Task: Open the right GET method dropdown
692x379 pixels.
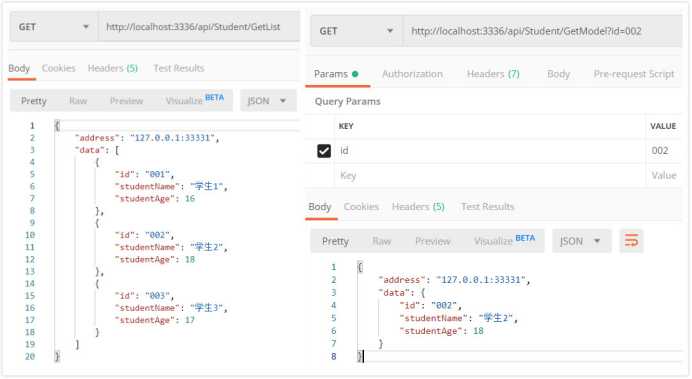Action: pos(357,31)
